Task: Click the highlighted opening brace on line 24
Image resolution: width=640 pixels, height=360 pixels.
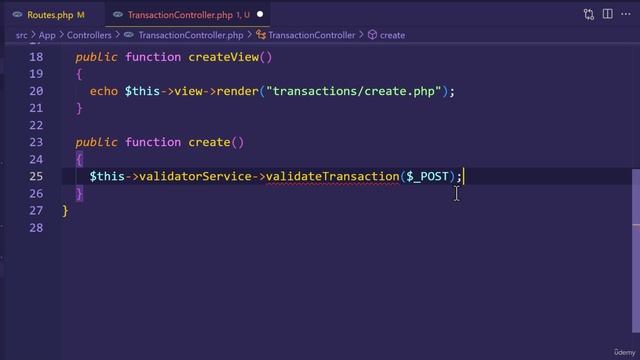Action: pos(79,159)
